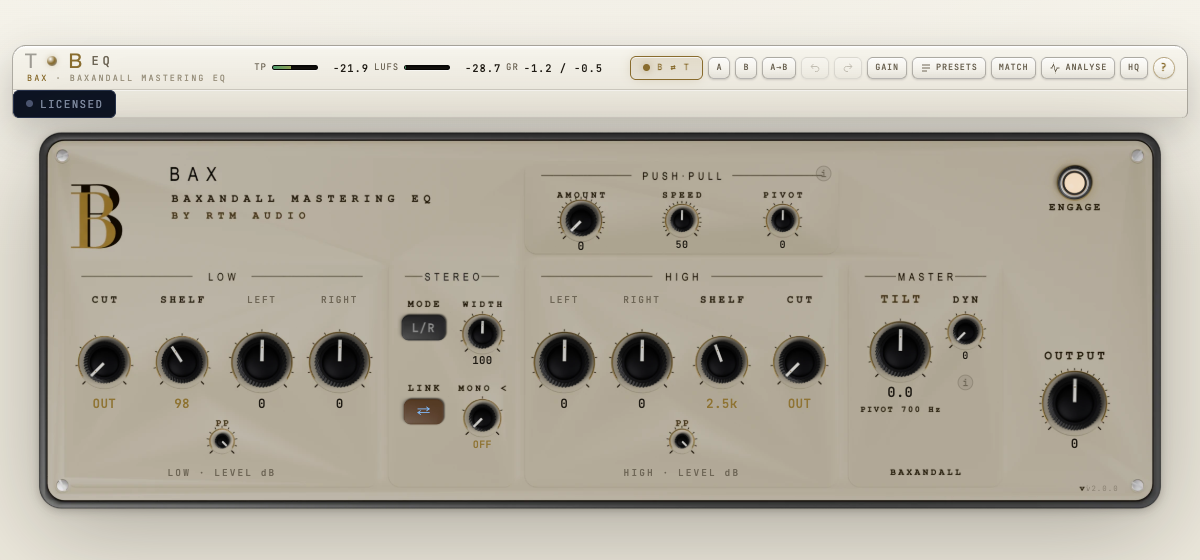Expand the version menu arrow
Viewport: 1200px width, 560px height.
point(1082,489)
